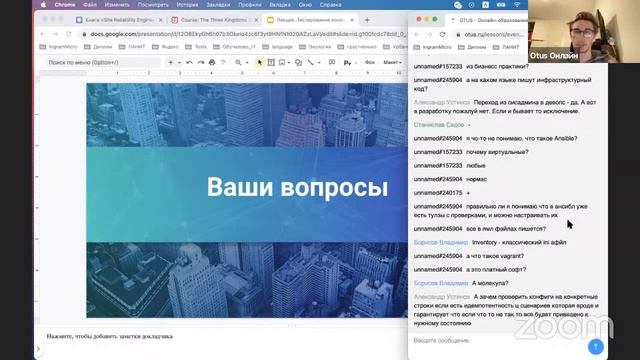Viewport: 640px width, 360px height.
Task: Click the zoom magnifier icon
Action: 238,62
